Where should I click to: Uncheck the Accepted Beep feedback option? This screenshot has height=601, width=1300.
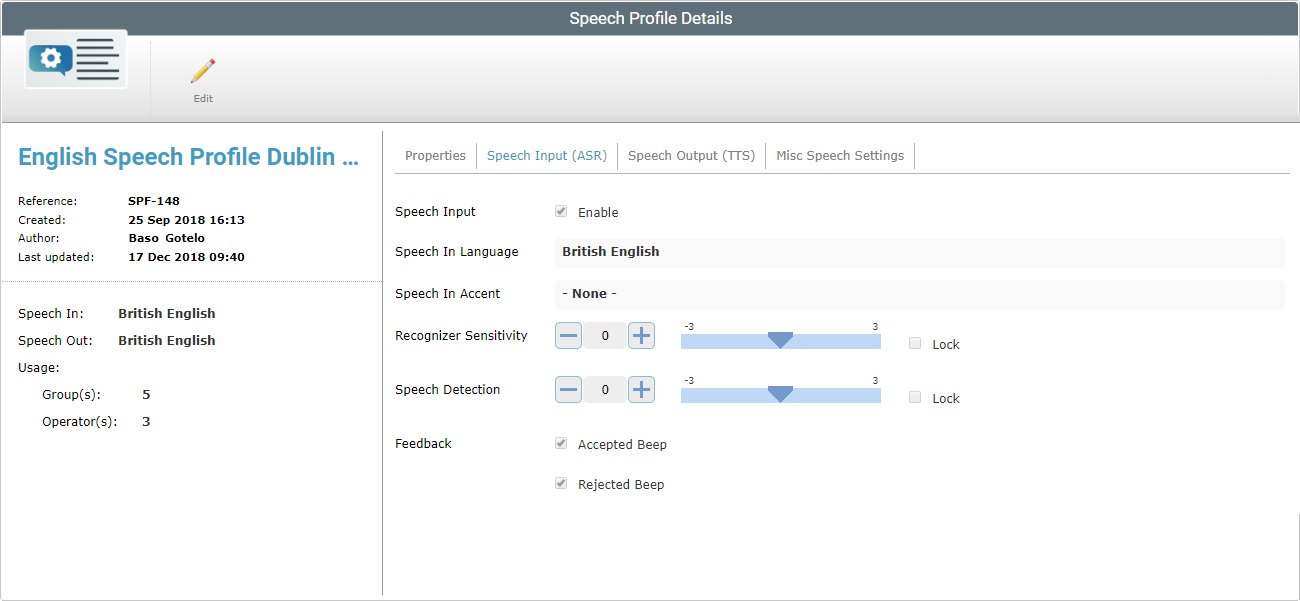(561, 443)
